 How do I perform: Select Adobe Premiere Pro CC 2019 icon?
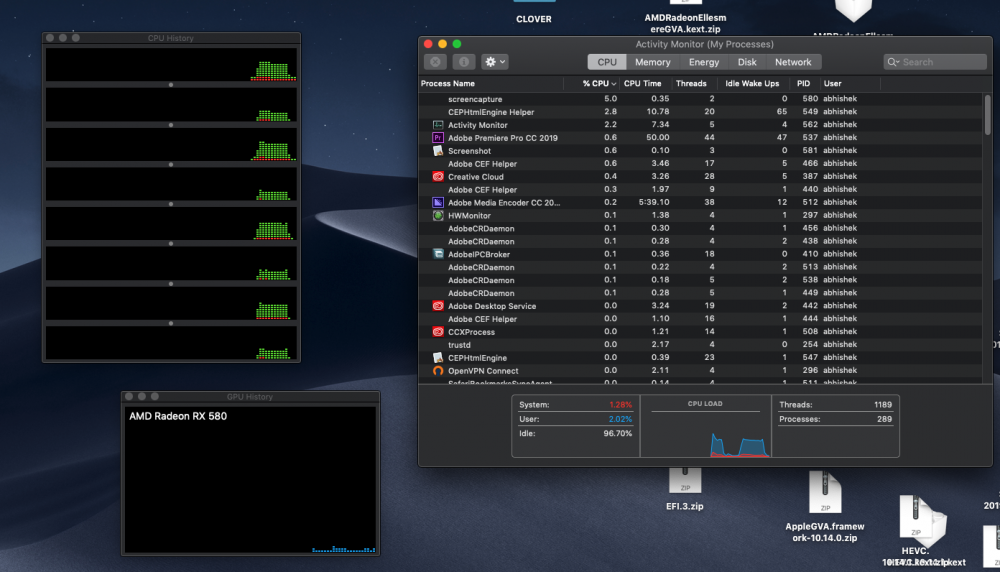tap(438, 138)
